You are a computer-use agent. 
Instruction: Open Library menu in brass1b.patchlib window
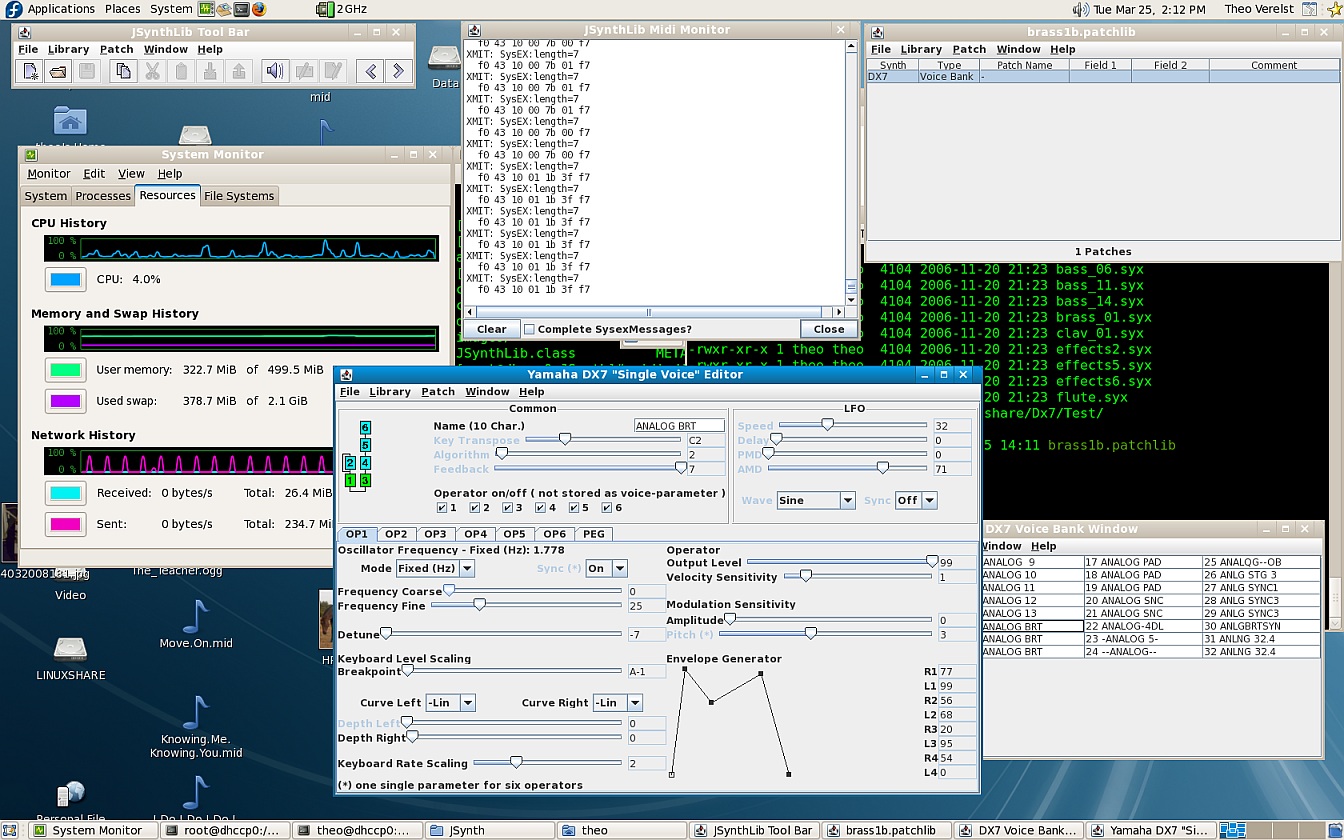coord(921,49)
